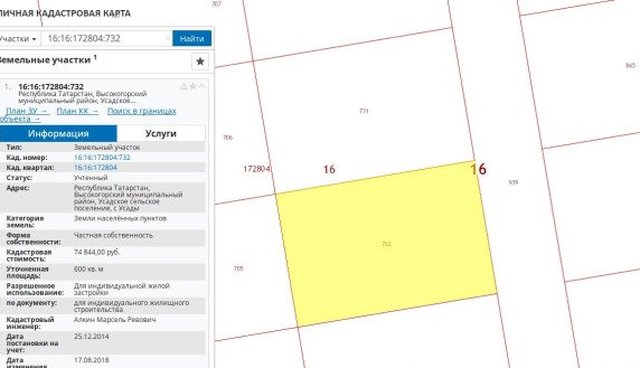Viewport: 640px width, 368px height.
Task: Add result 16:16:172804:732 to favorites with small star
Action: pyautogui.click(x=193, y=86)
